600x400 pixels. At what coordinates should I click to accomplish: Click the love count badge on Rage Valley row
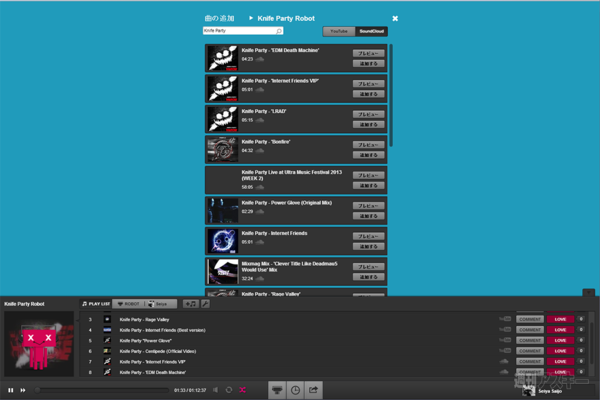(x=581, y=319)
